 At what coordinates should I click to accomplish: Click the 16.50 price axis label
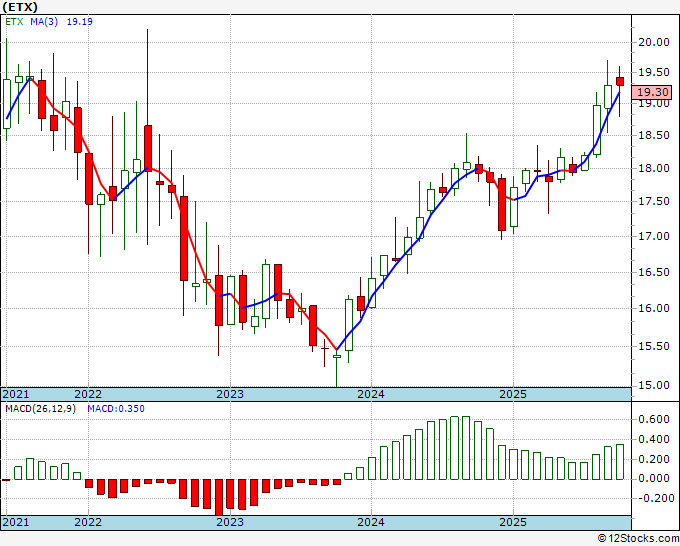click(x=654, y=272)
